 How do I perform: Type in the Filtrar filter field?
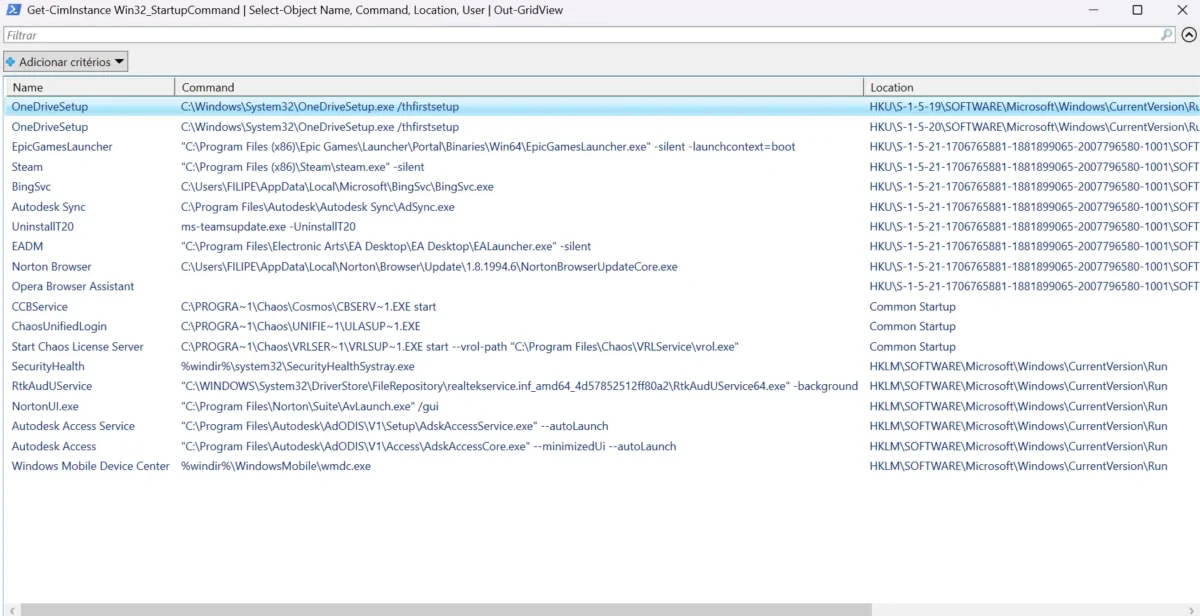[x=580, y=35]
